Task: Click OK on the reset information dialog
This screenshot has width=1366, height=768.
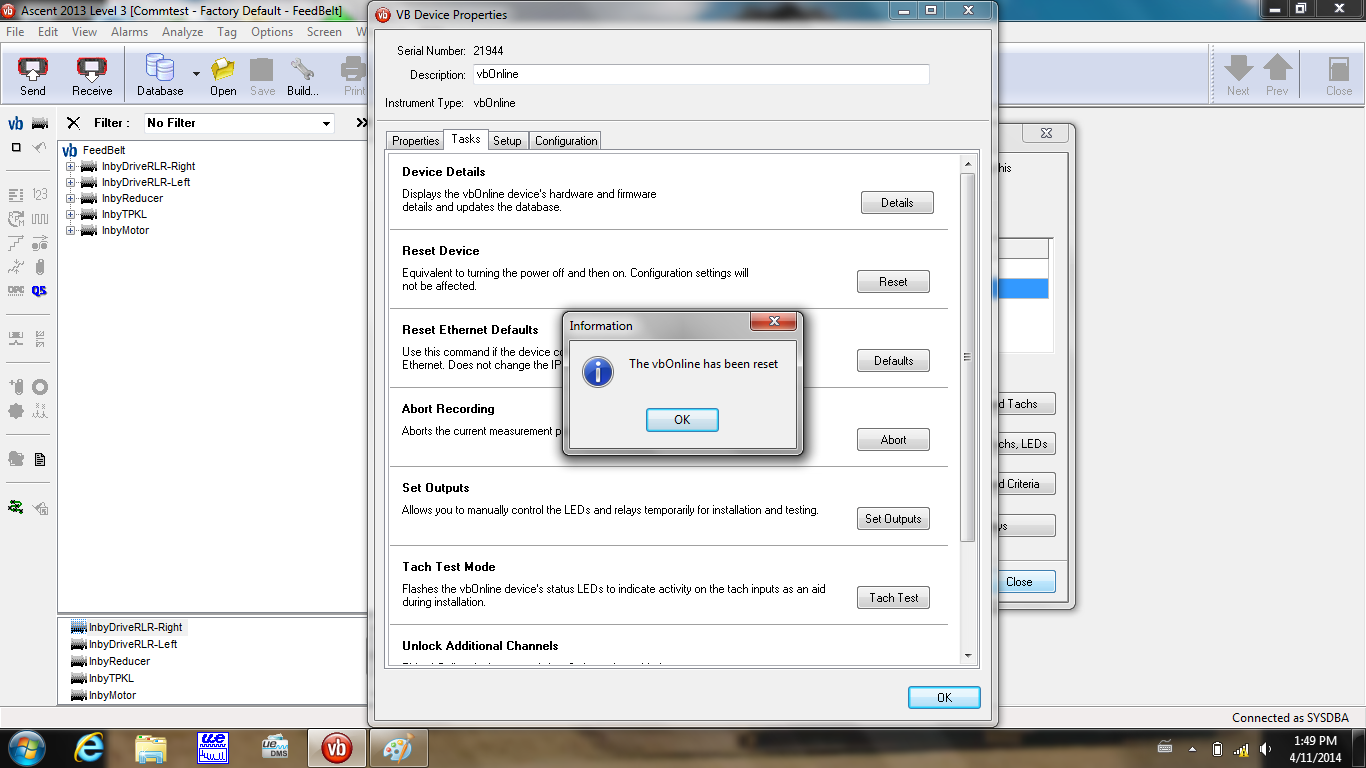Action: pos(682,419)
